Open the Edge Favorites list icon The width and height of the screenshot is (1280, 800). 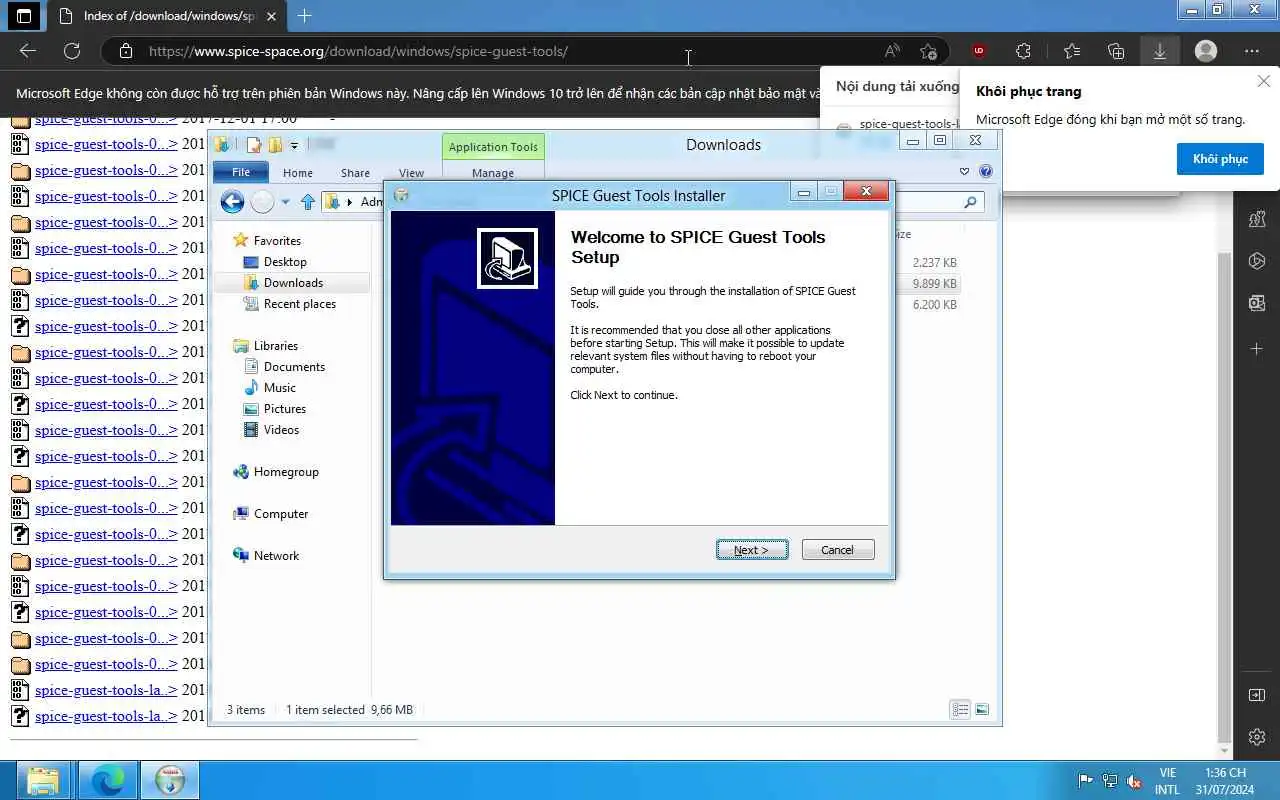click(1072, 51)
